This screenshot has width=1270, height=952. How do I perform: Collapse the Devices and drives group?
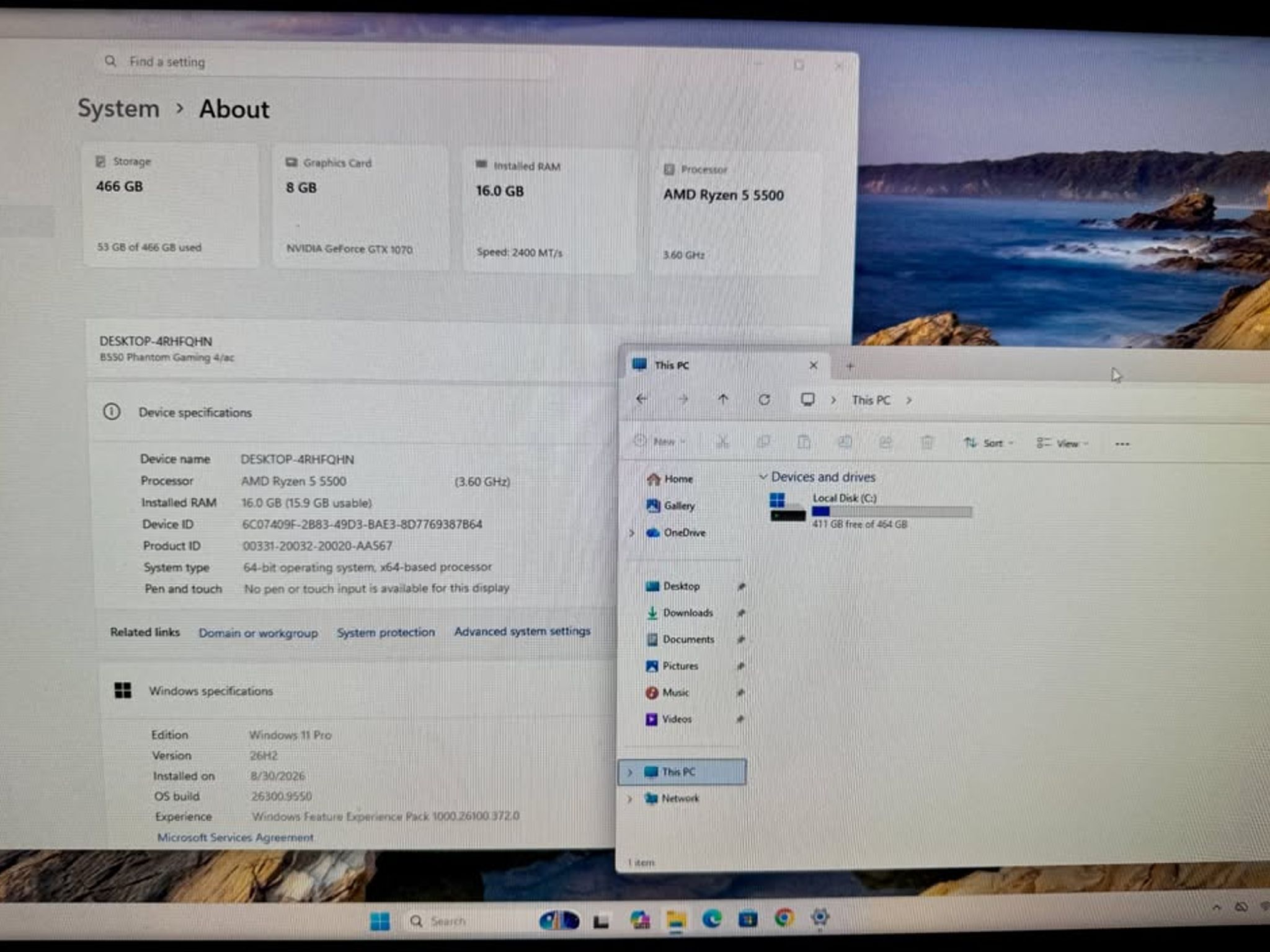(763, 477)
